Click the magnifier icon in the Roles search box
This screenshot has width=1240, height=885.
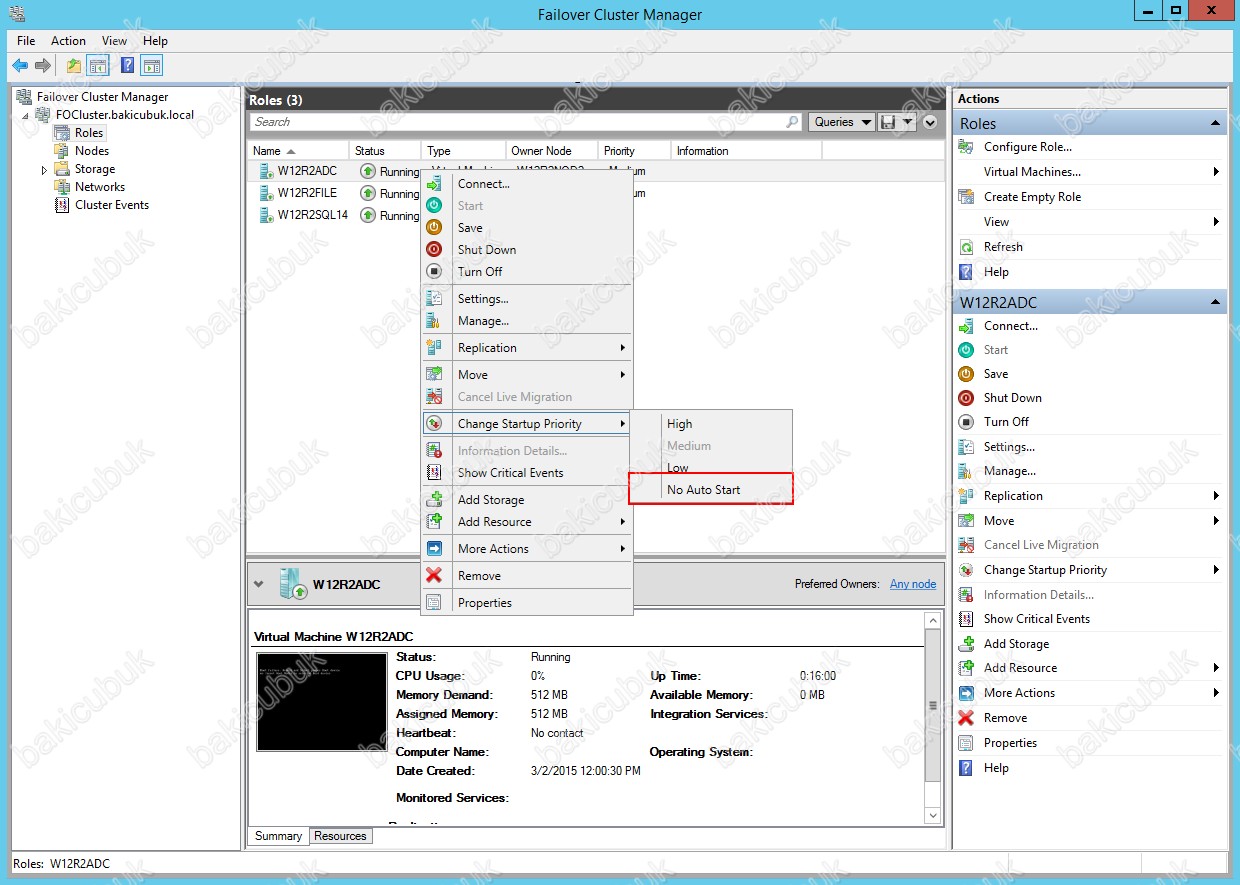click(793, 122)
